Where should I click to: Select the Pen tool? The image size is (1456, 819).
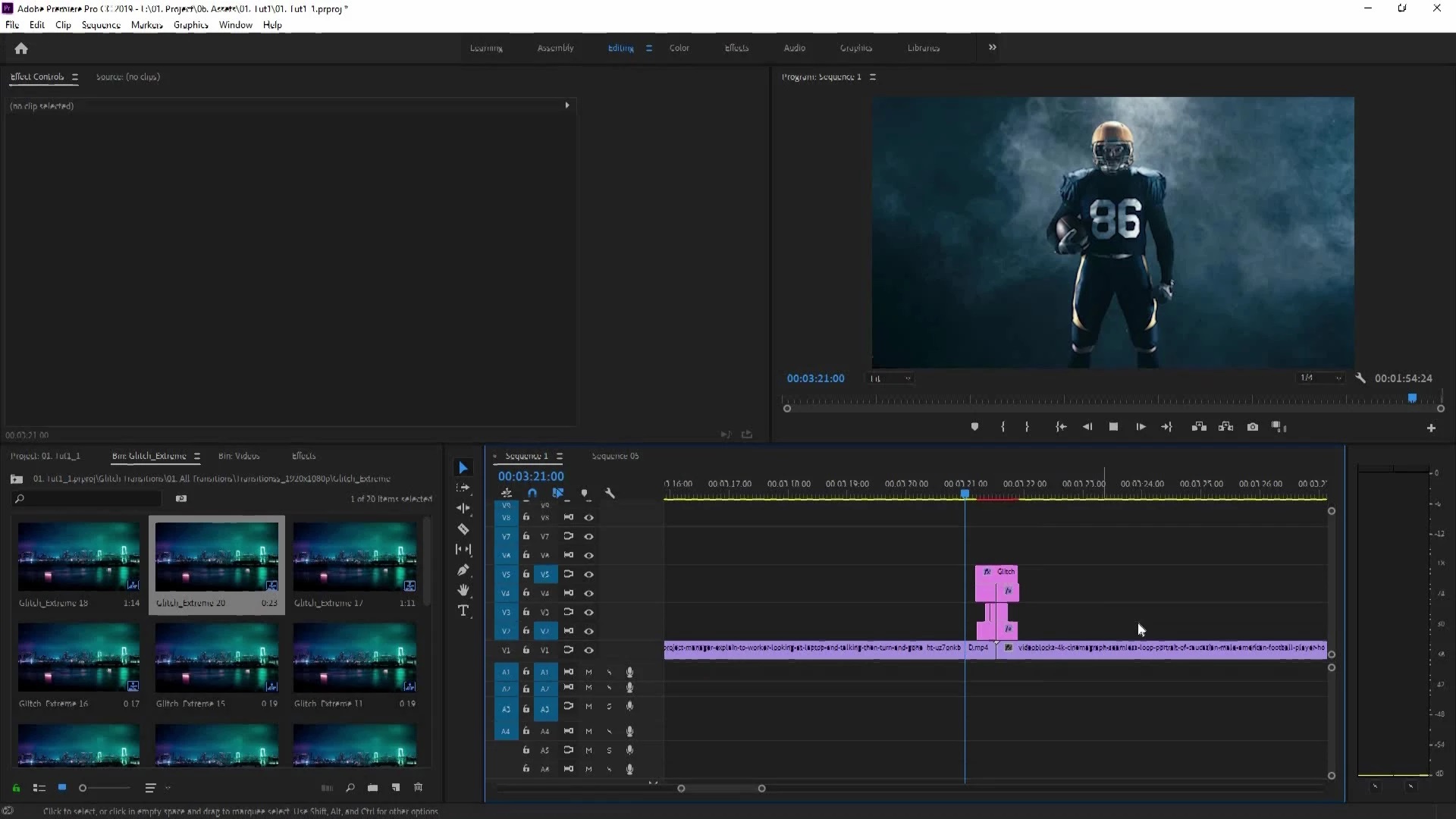click(x=464, y=570)
